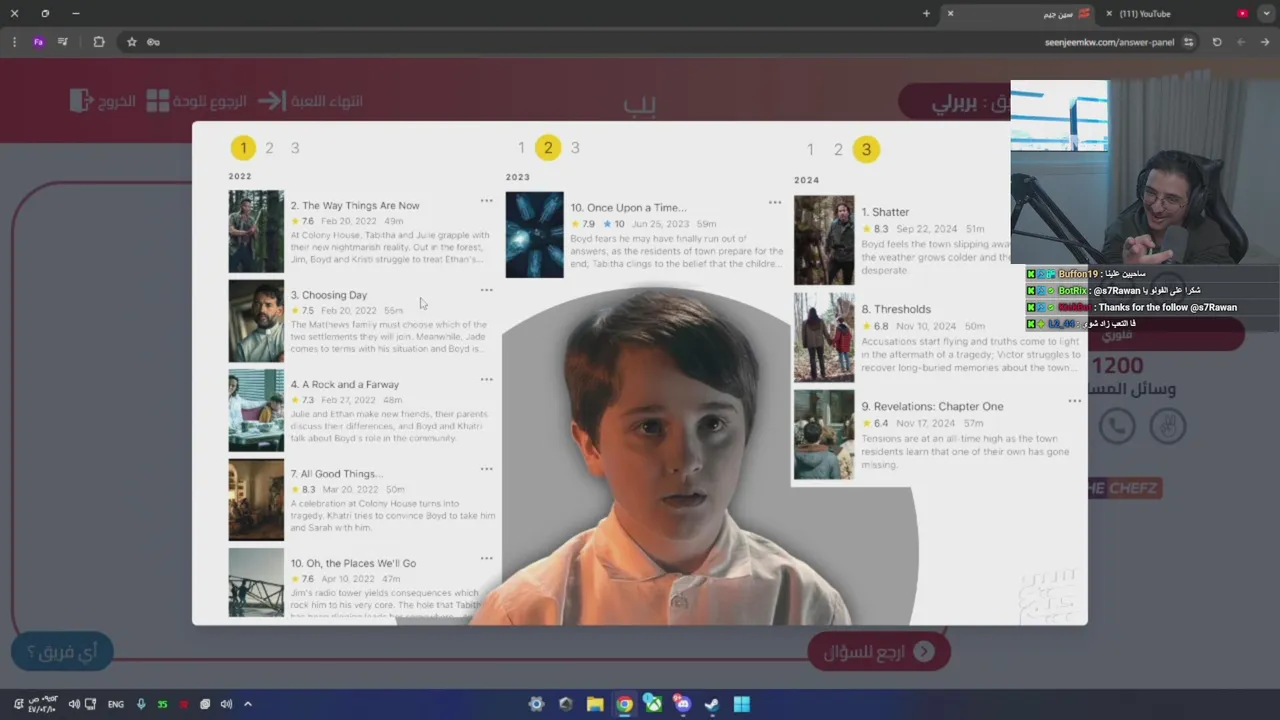
Task: Click the A Rock and a Farway thumbnail
Action: pos(256,410)
